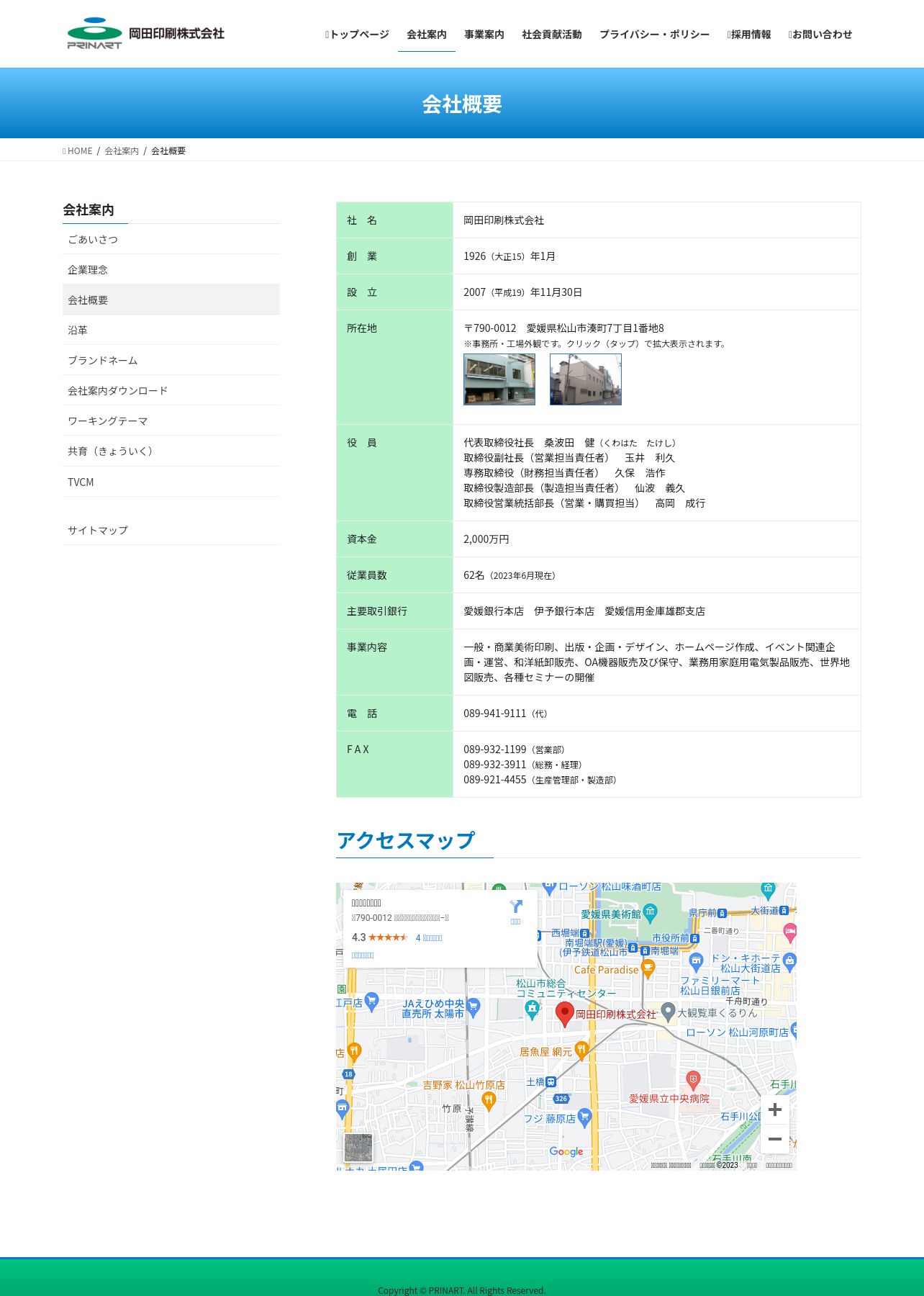Click the 愛媛県立中央病院 hospital marker
Screen dimensions: 924x1296
click(693, 1079)
